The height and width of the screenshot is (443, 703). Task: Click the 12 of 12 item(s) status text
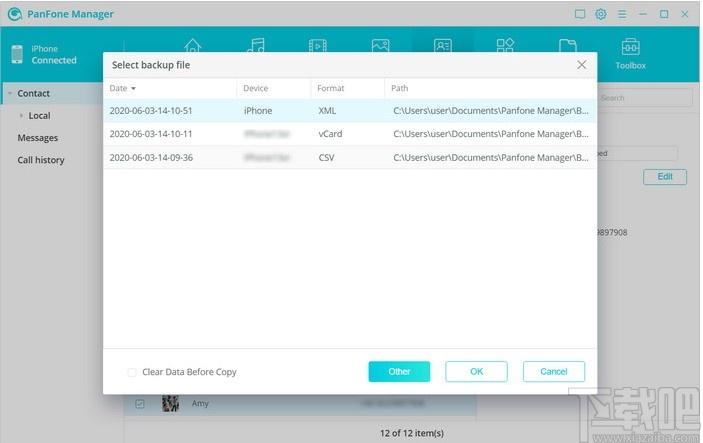(412, 433)
